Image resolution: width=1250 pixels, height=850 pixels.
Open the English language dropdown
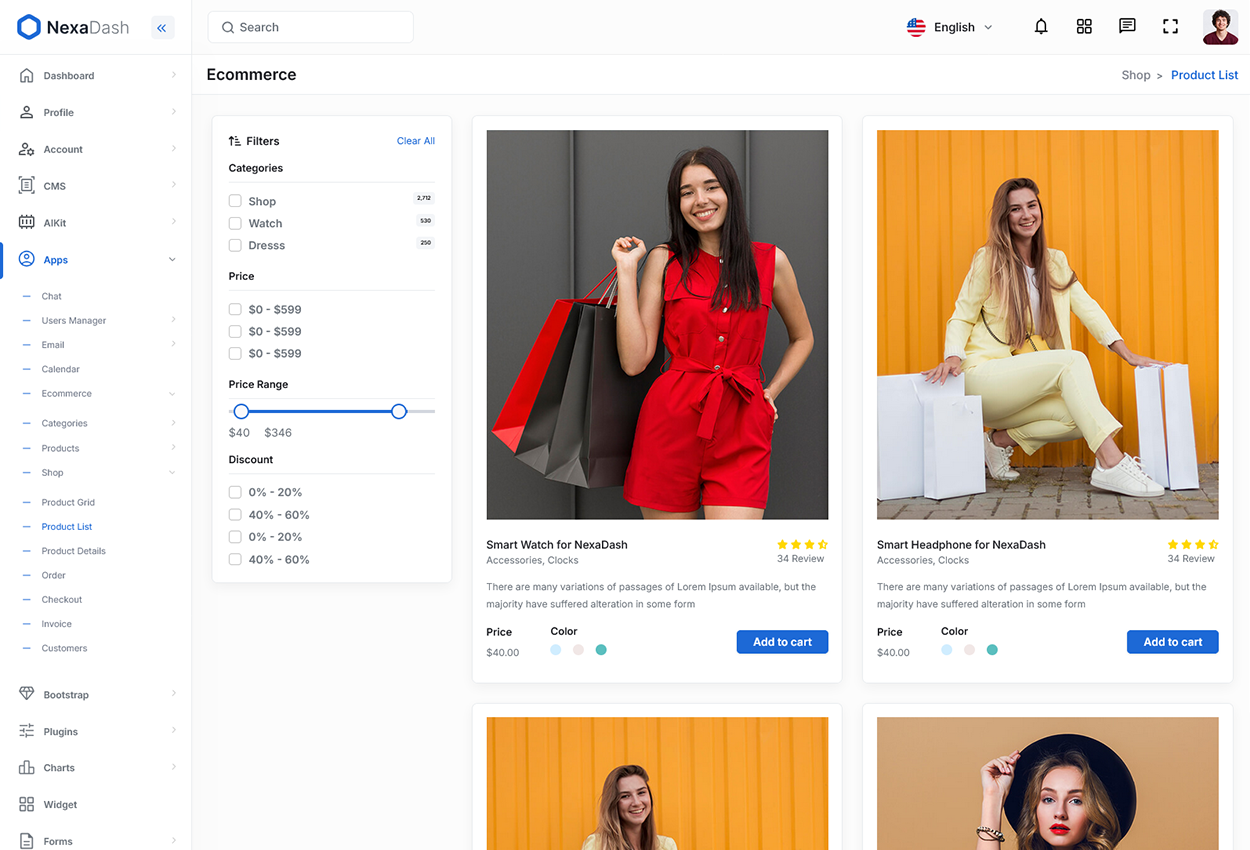tap(949, 27)
